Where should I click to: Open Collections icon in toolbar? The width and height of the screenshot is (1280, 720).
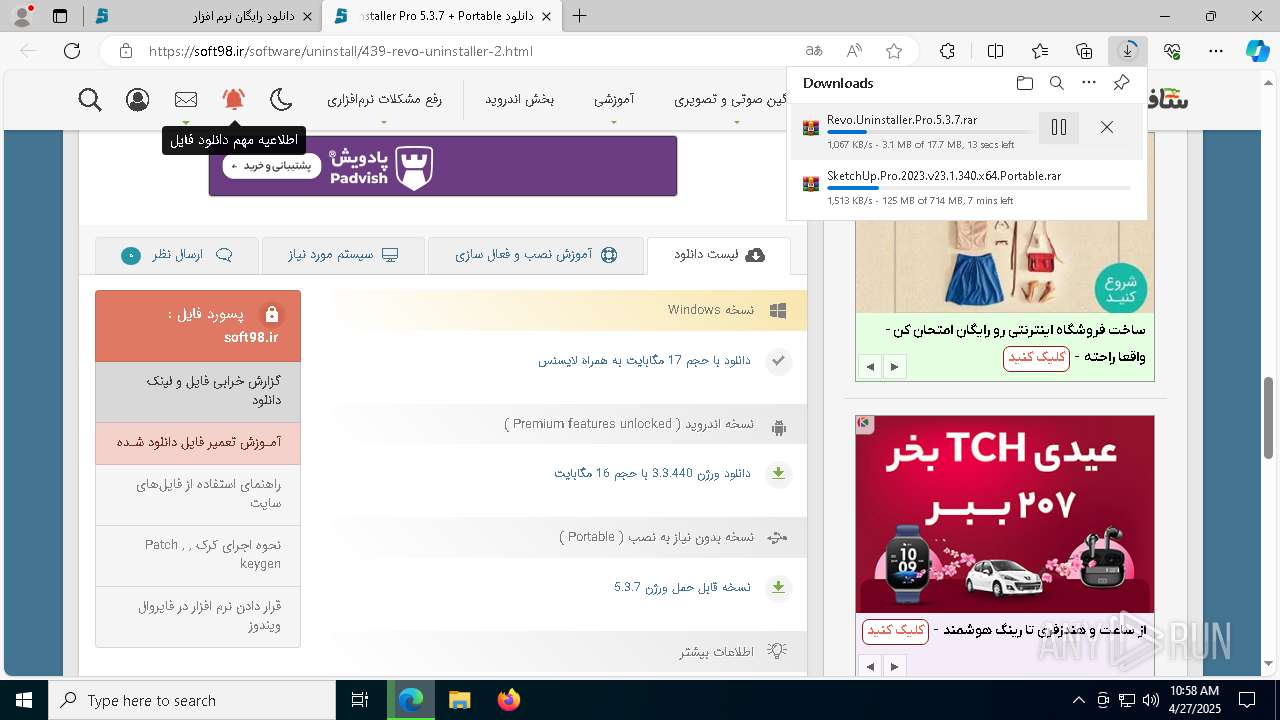tap(1084, 51)
